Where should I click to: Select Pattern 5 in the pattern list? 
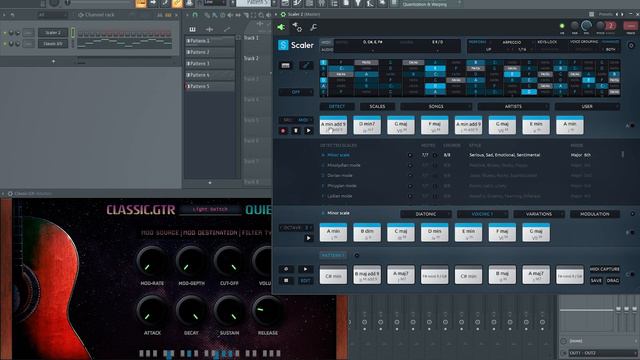tap(210, 87)
